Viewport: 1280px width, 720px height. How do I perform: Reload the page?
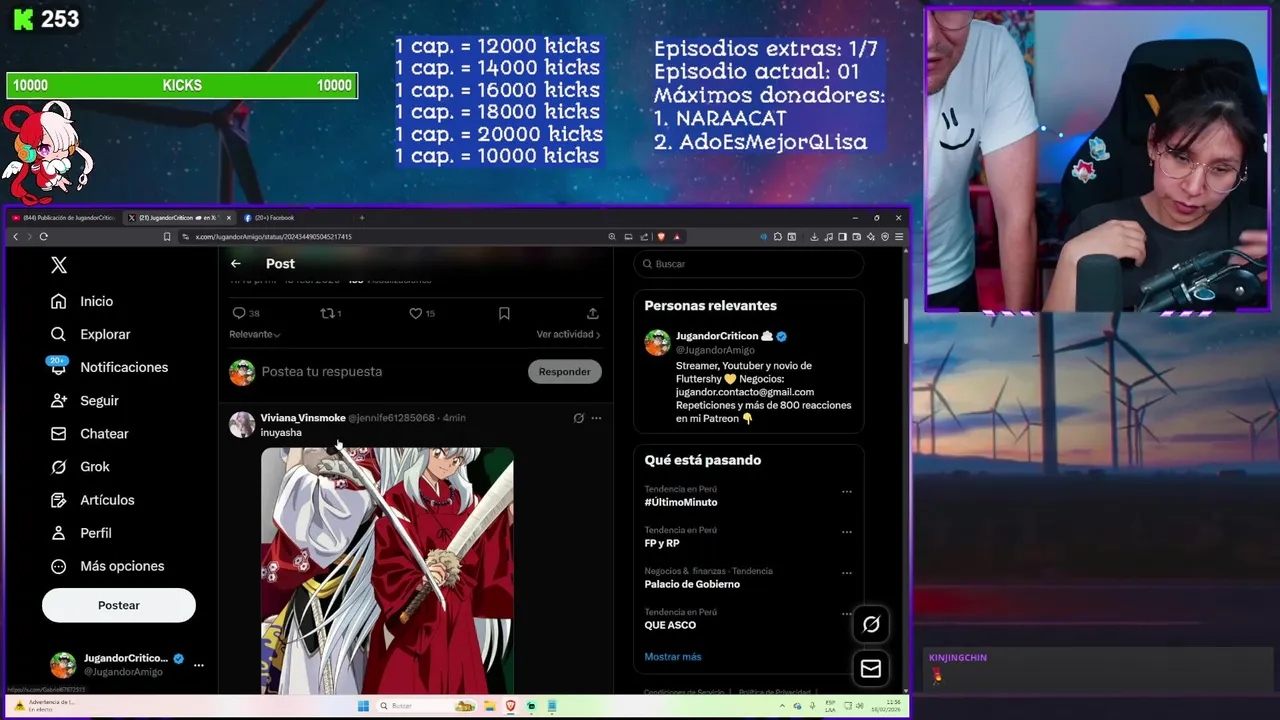pyautogui.click(x=43, y=237)
